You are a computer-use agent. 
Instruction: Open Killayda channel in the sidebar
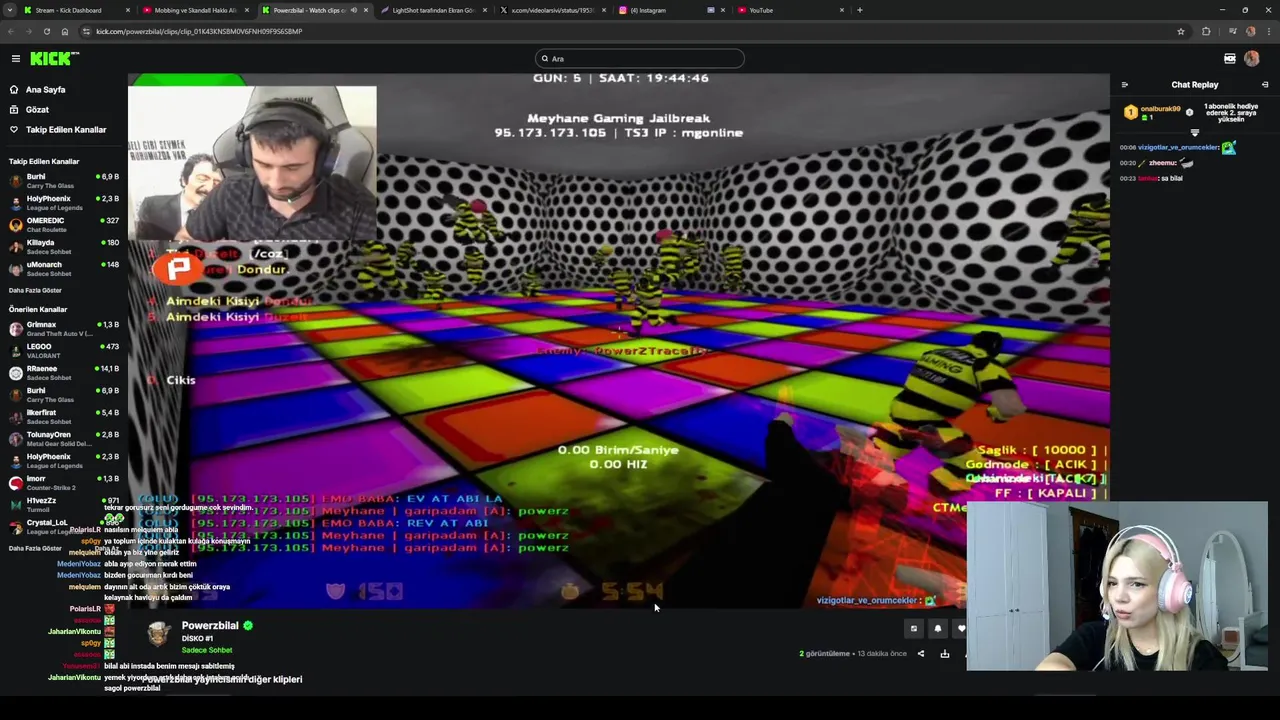pyautogui.click(x=64, y=246)
